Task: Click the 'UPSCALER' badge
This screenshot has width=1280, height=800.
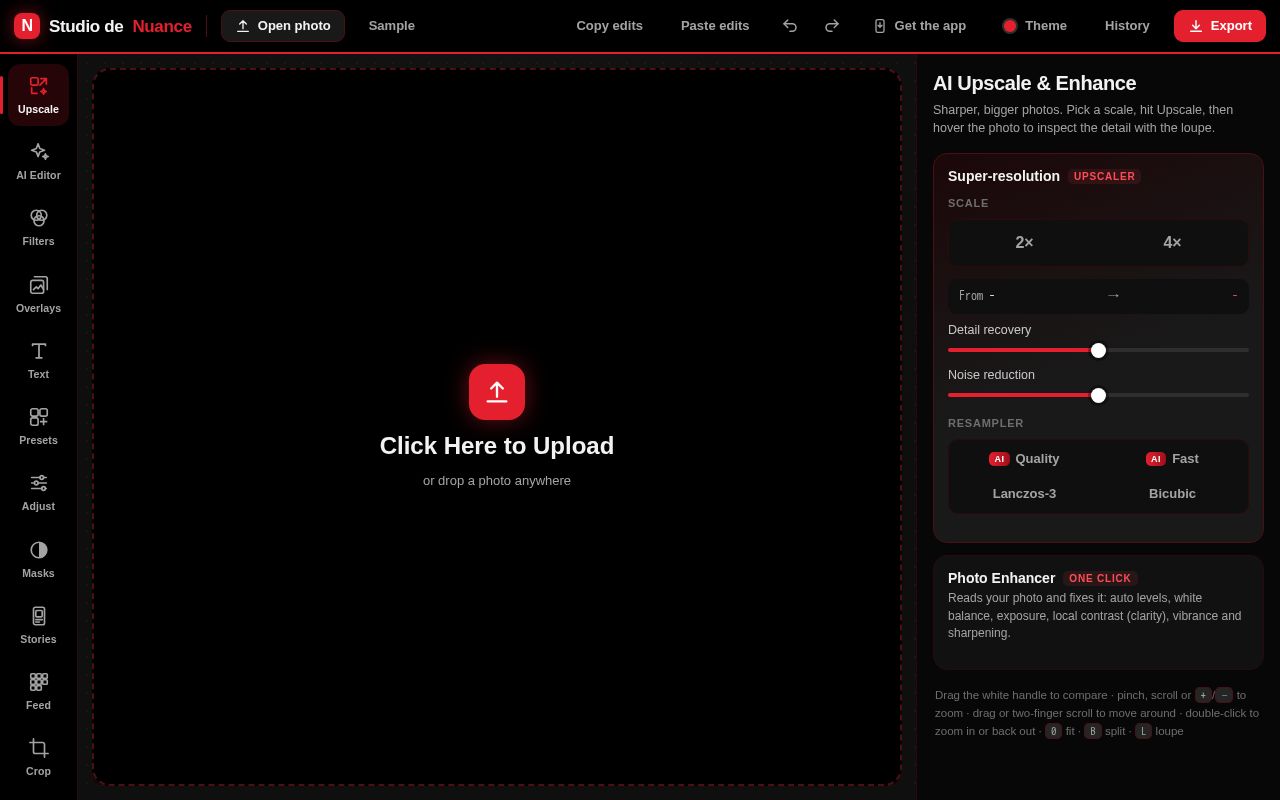Action: (x=1105, y=176)
